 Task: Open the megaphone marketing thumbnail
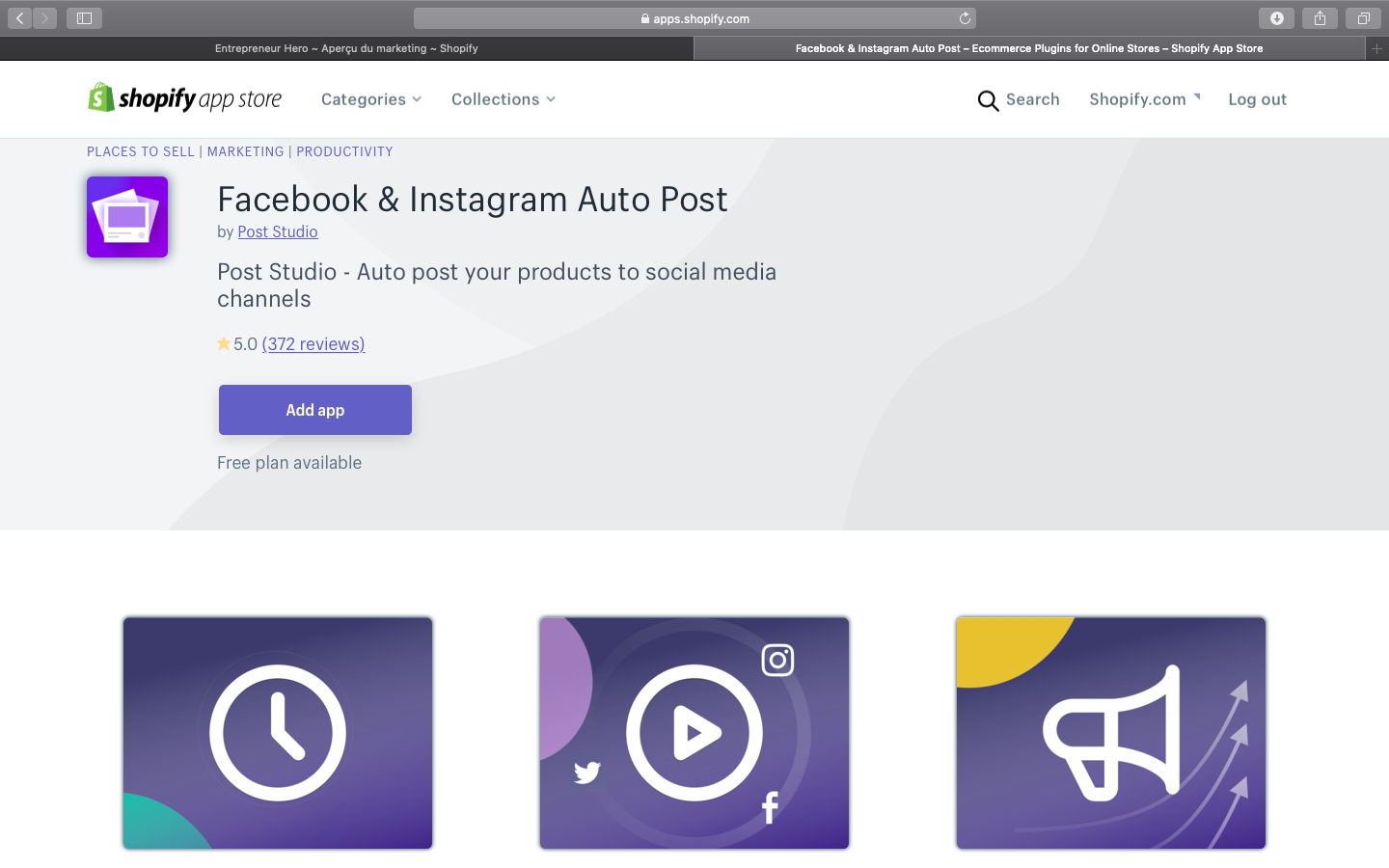click(1111, 733)
